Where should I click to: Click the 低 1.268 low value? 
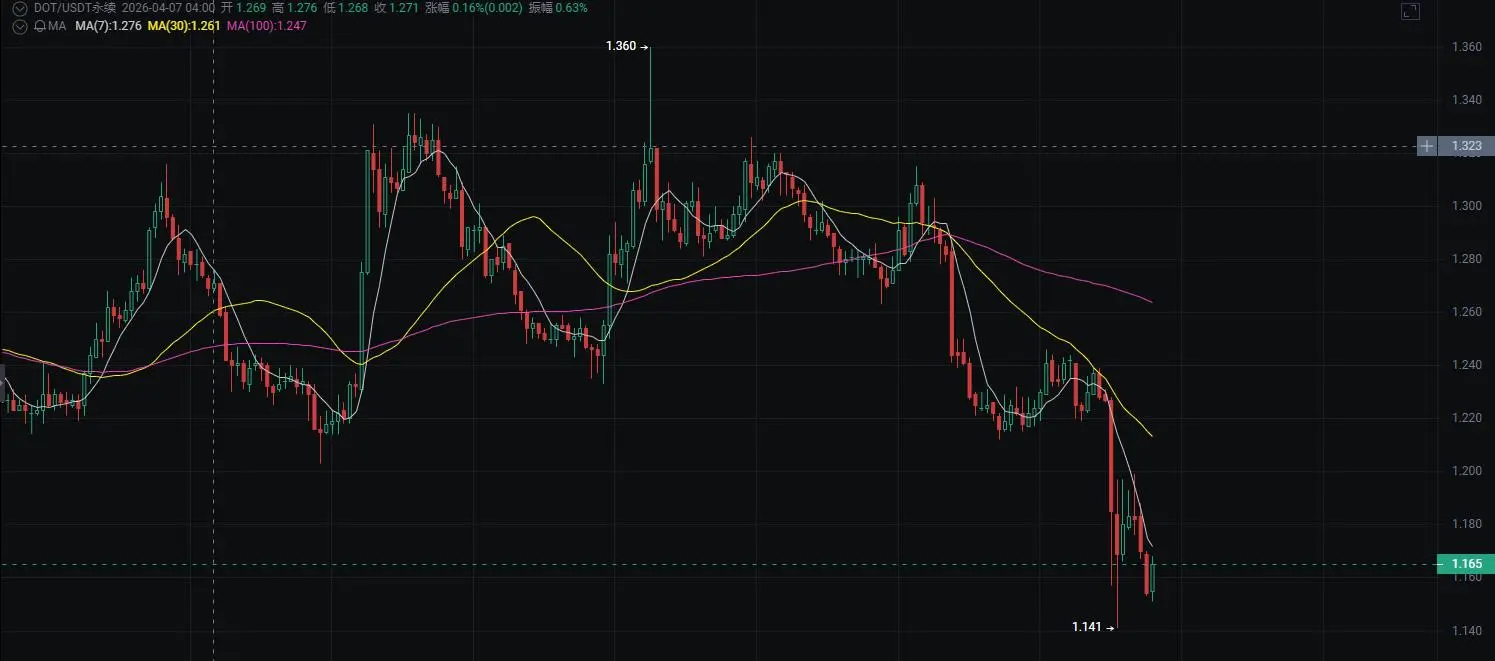coord(346,8)
